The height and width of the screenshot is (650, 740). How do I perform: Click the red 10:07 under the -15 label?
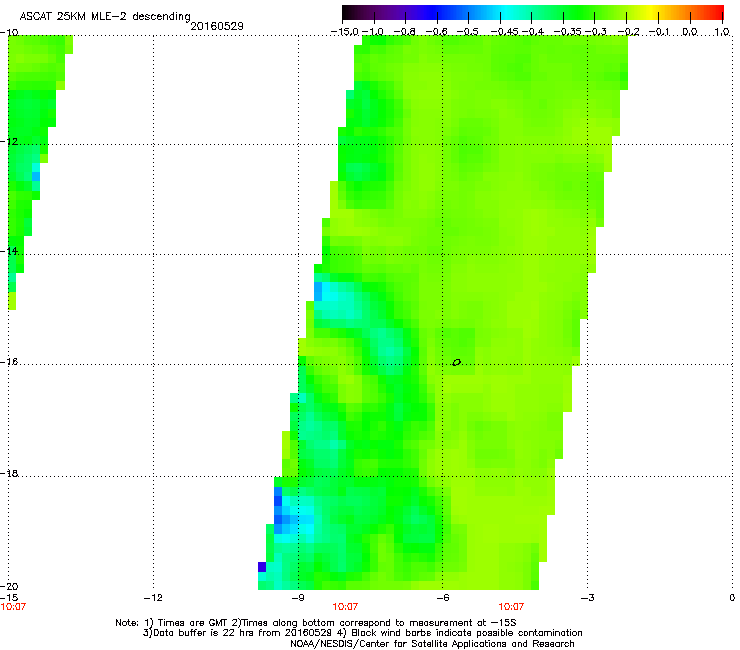pos(13,607)
